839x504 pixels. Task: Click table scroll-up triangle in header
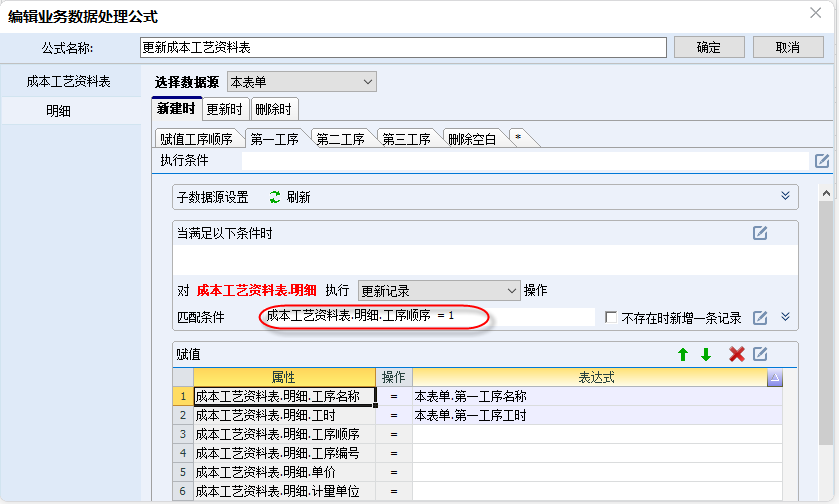774,378
